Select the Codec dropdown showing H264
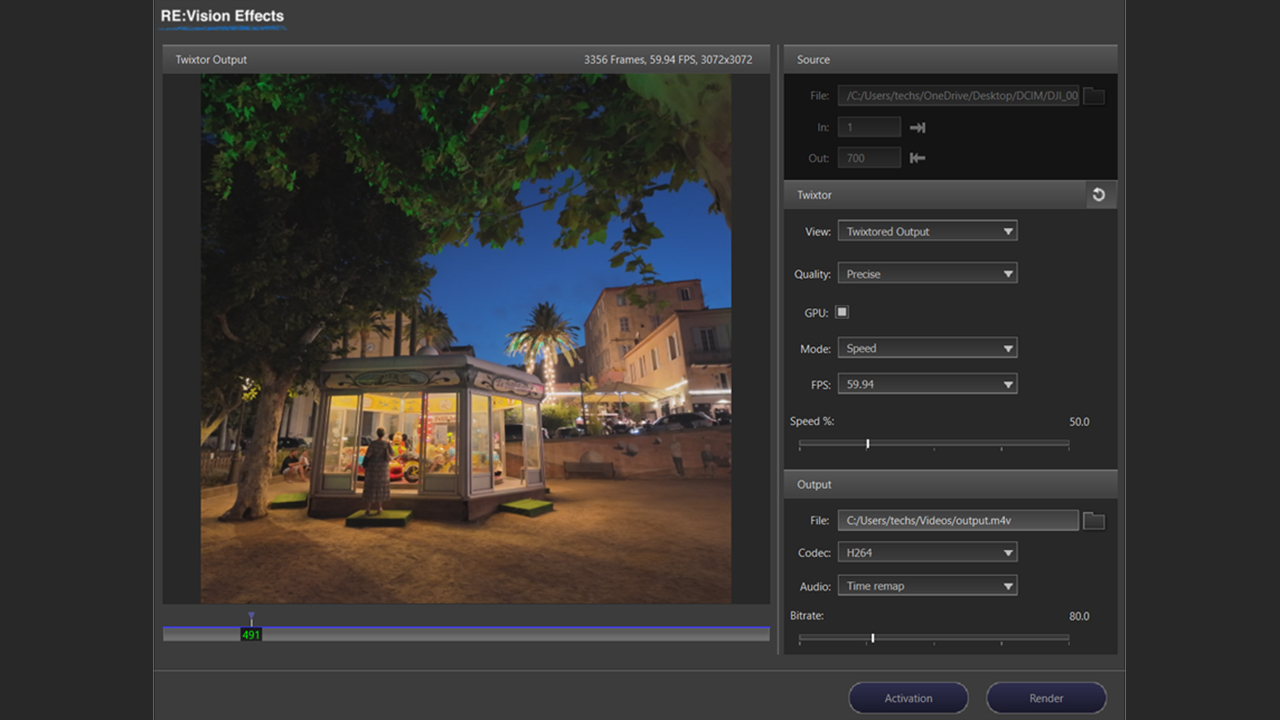The width and height of the screenshot is (1280, 720). (927, 552)
